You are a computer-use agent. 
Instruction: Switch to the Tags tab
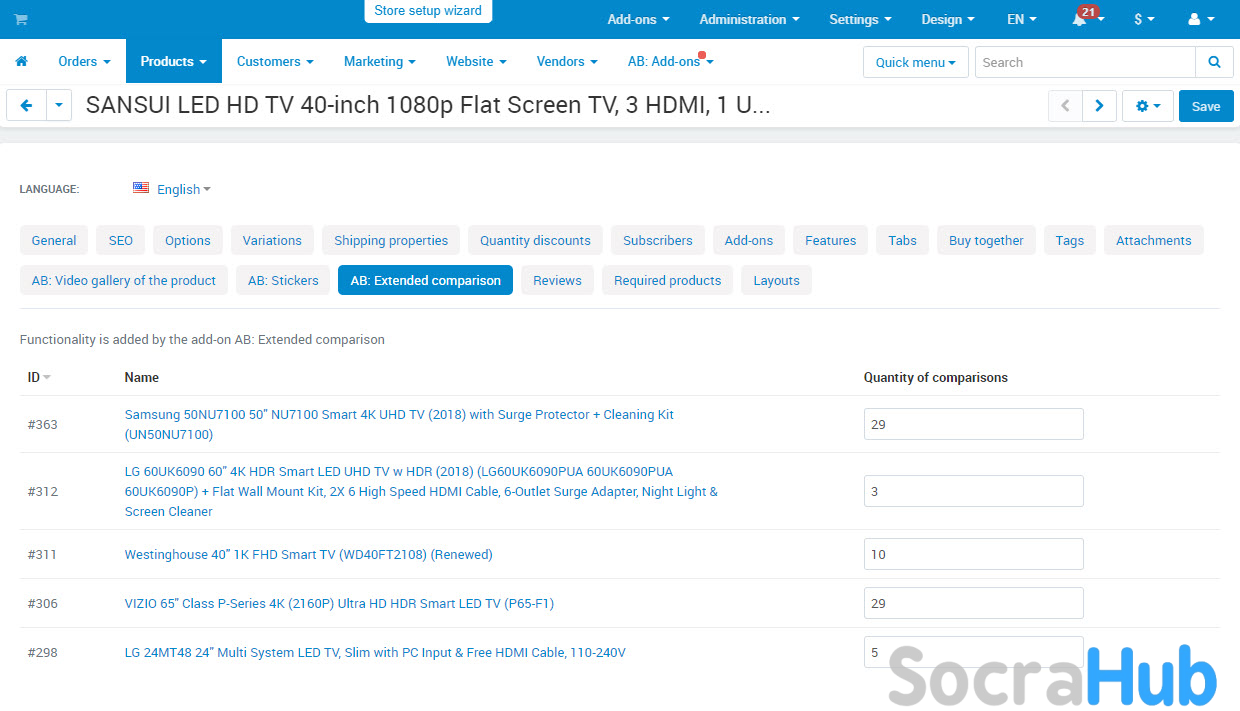click(x=1070, y=240)
